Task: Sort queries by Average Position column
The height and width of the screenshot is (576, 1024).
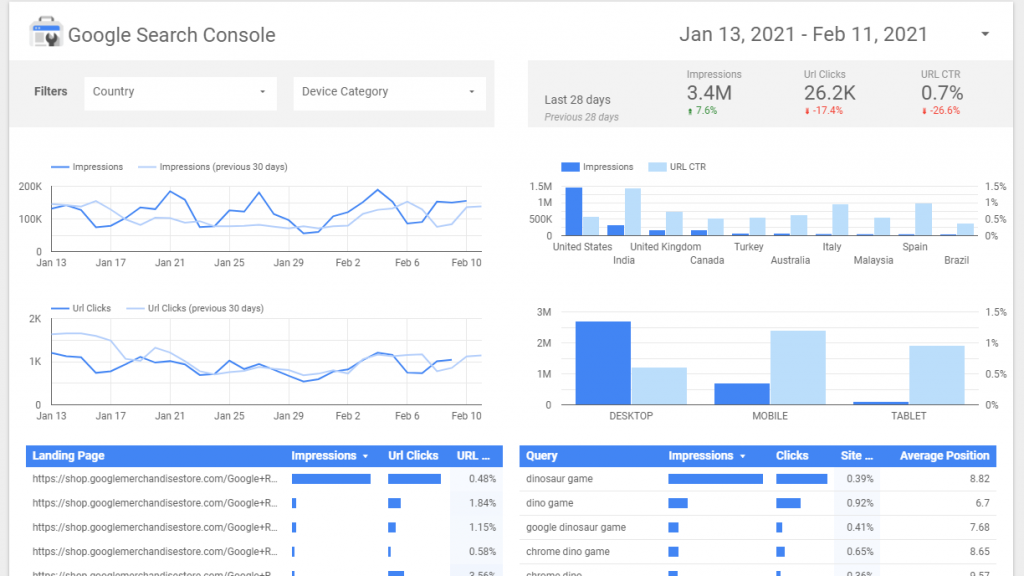Action: coord(944,456)
